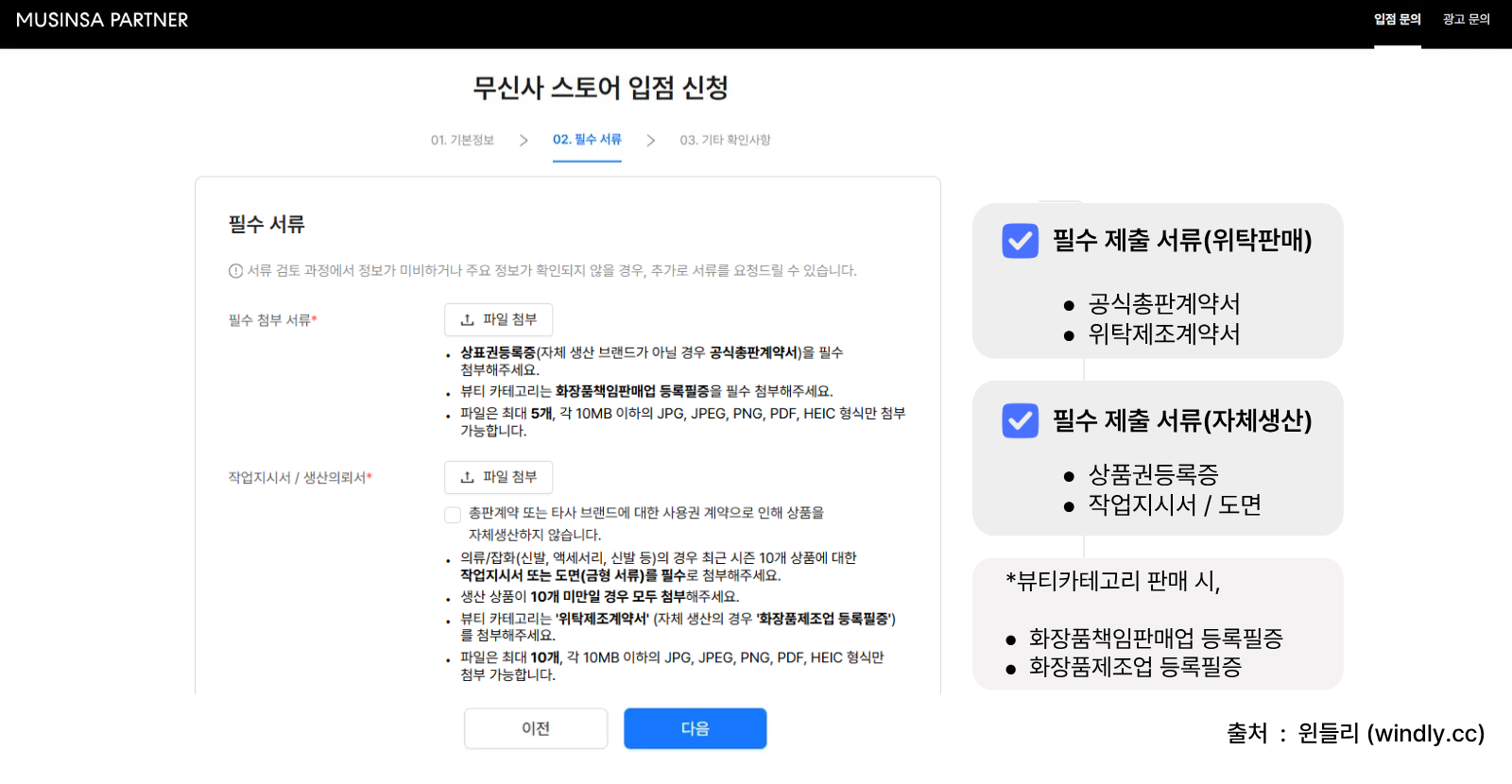Click the 상표권등록증 instruction line
The height and width of the screenshot is (784, 1512).
click(x=651, y=361)
